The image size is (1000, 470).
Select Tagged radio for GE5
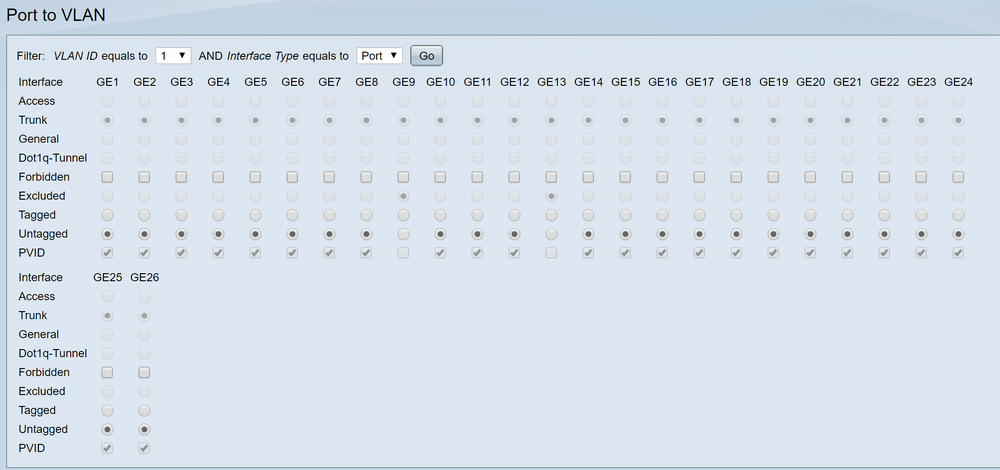255,215
